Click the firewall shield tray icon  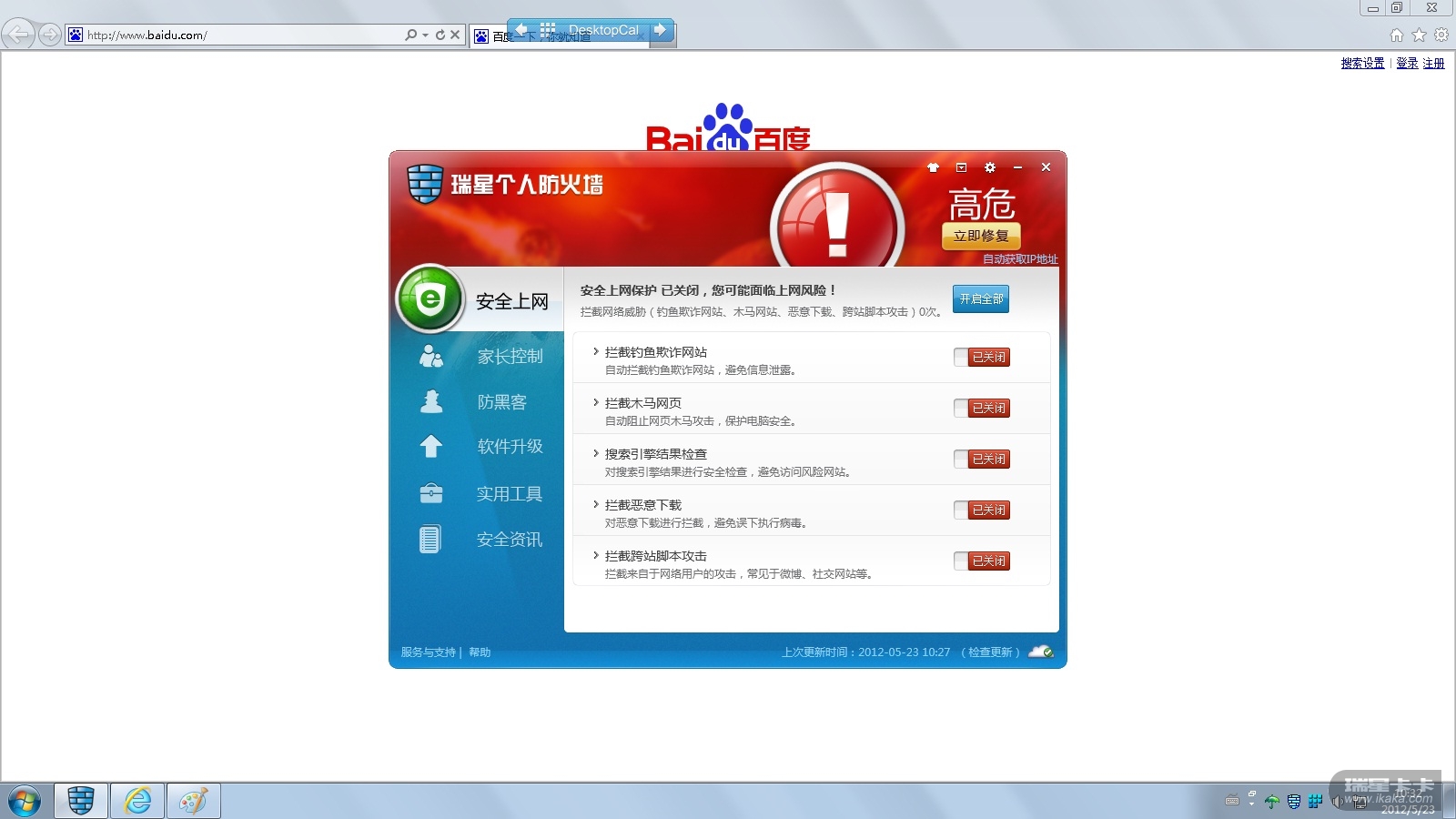[x=1294, y=801]
